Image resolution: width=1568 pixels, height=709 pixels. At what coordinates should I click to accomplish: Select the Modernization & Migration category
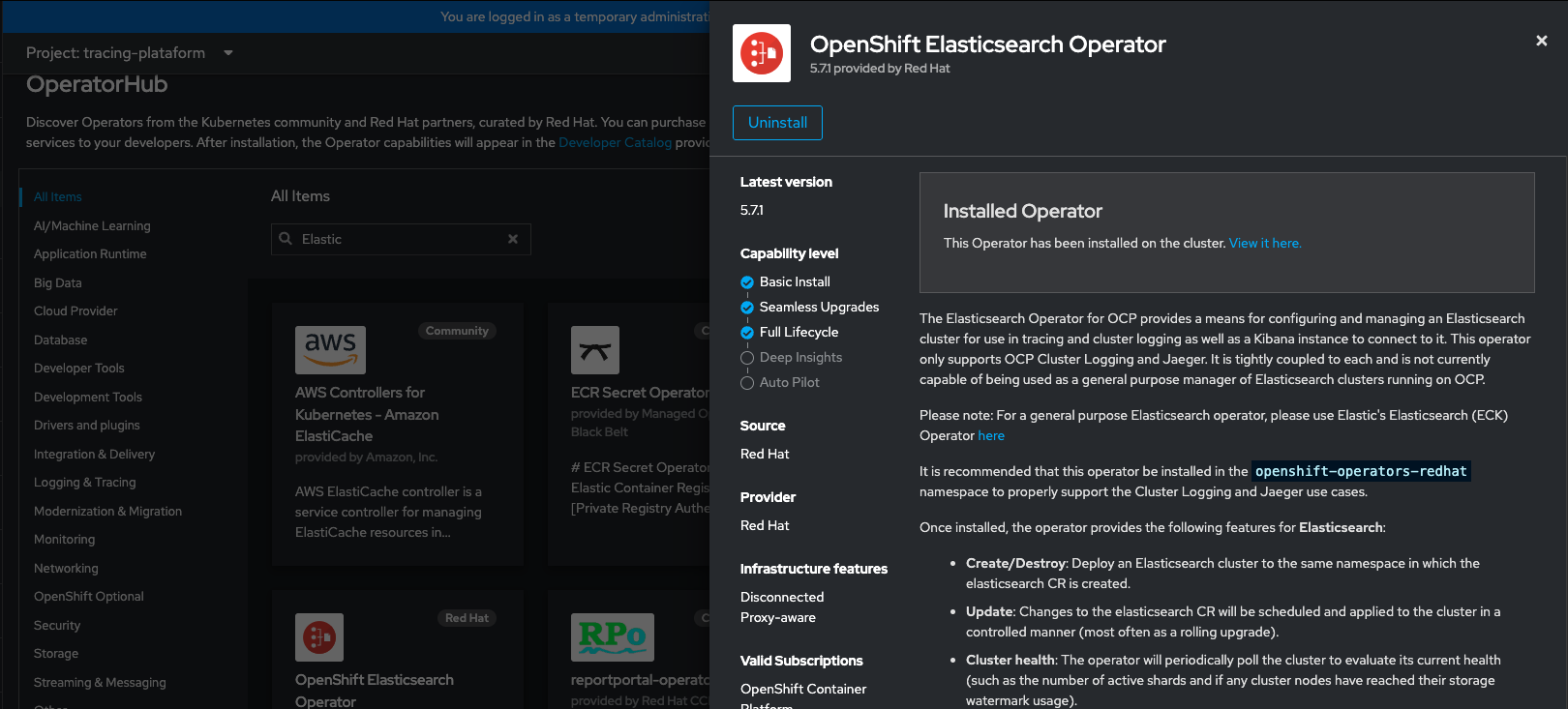[x=107, y=512]
